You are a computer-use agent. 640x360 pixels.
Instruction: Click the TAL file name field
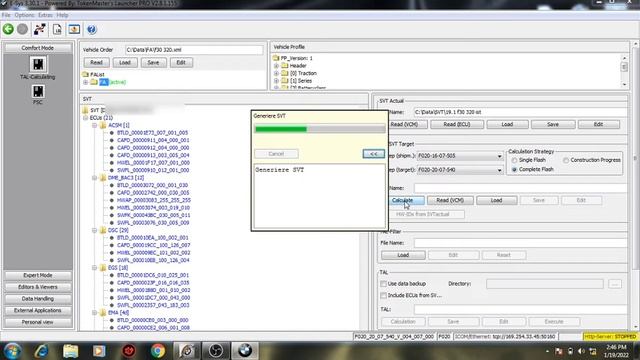[x=520, y=309]
